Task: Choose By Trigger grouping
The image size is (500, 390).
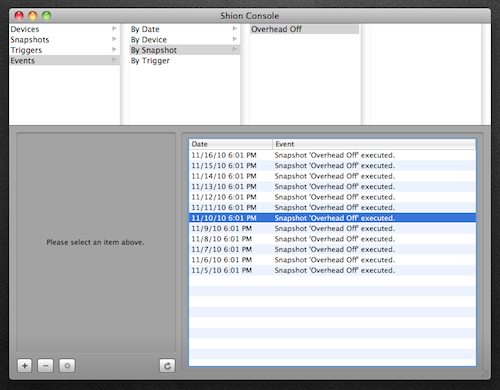Action: pyautogui.click(x=185, y=60)
